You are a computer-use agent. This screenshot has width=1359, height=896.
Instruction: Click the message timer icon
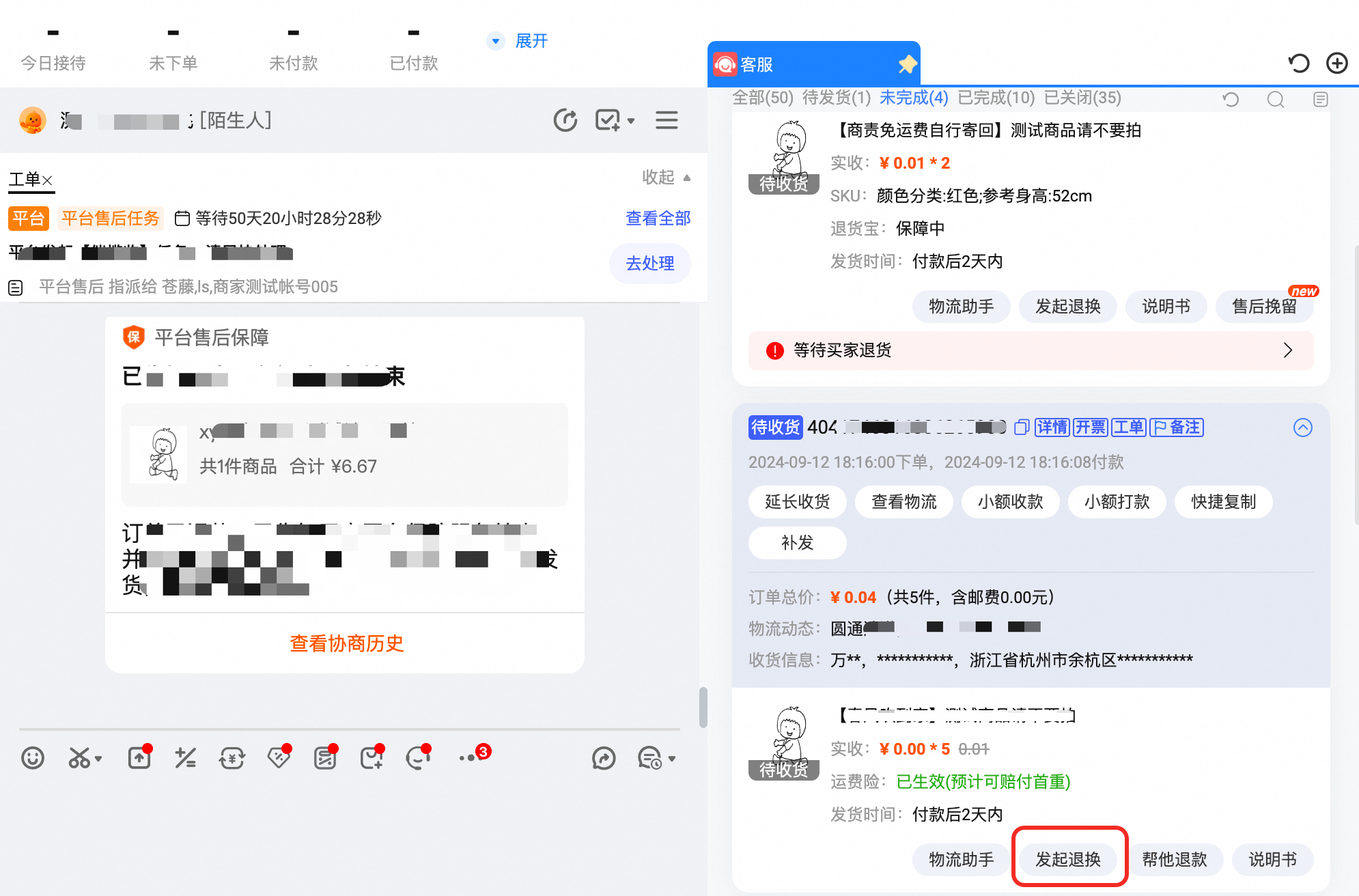point(649,758)
